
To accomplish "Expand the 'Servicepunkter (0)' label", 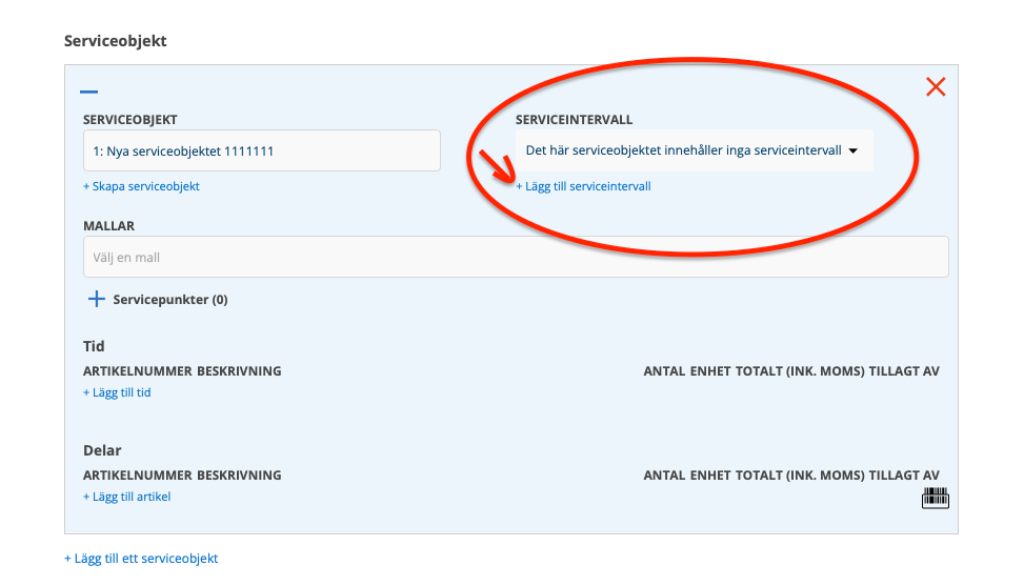I will 170,299.
